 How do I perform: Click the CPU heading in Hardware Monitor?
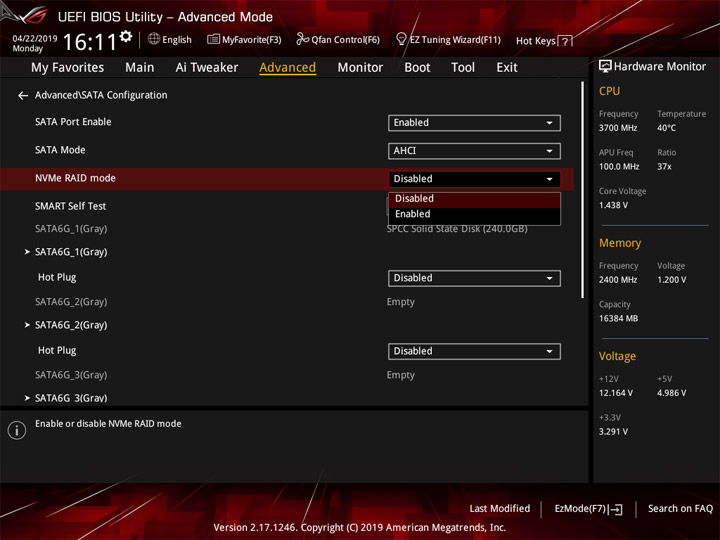tap(609, 91)
